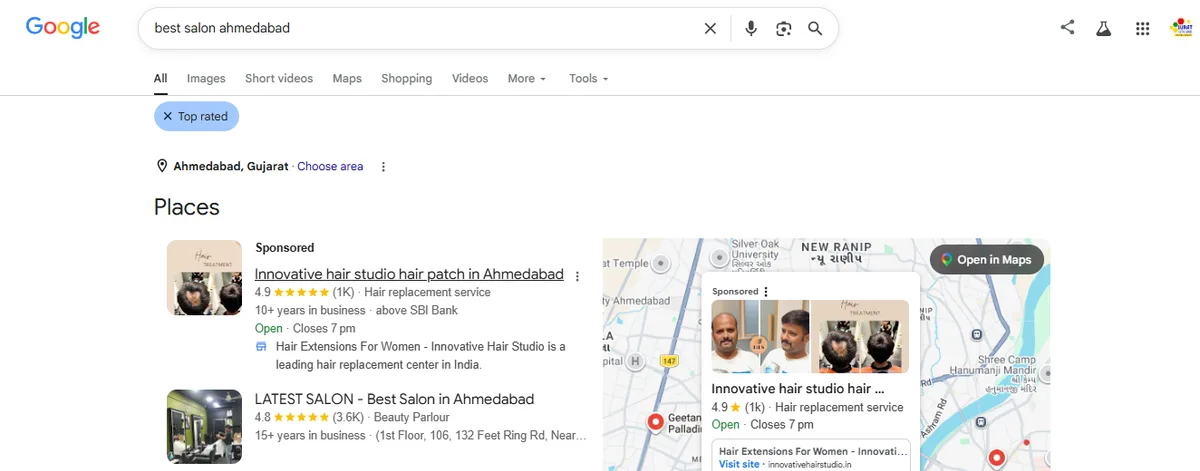1200x471 pixels.
Task: Click 'Open · Closes 7 pm' in first listing
Action: 305,328
